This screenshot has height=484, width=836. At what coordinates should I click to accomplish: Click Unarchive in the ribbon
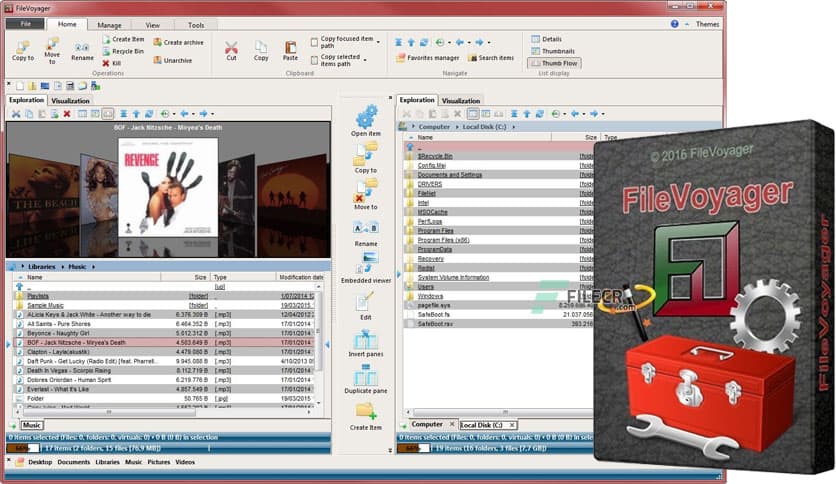pyautogui.click(x=172, y=60)
